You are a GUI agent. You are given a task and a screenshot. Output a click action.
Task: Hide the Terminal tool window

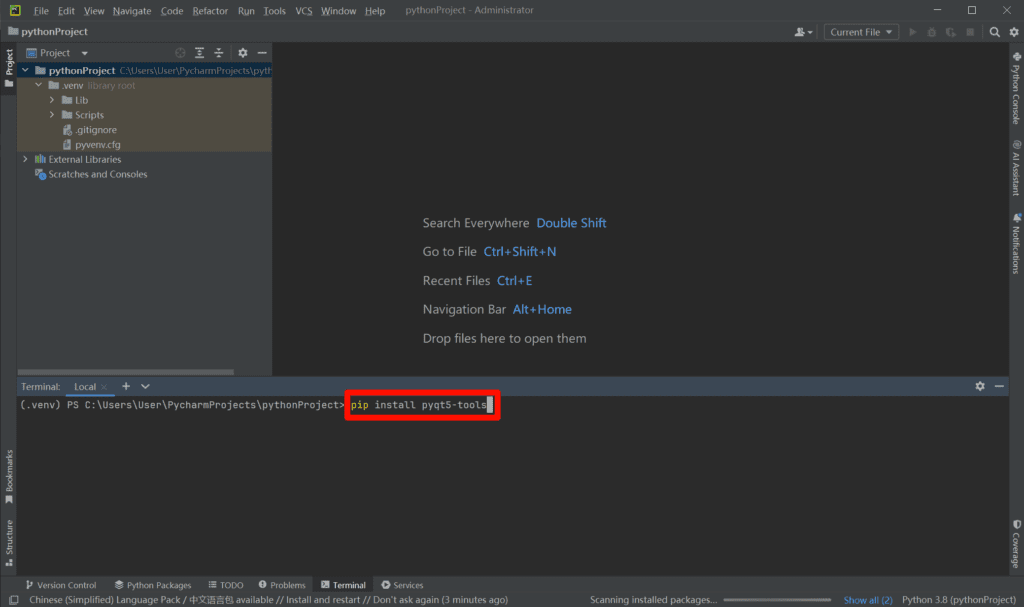click(x=999, y=386)
